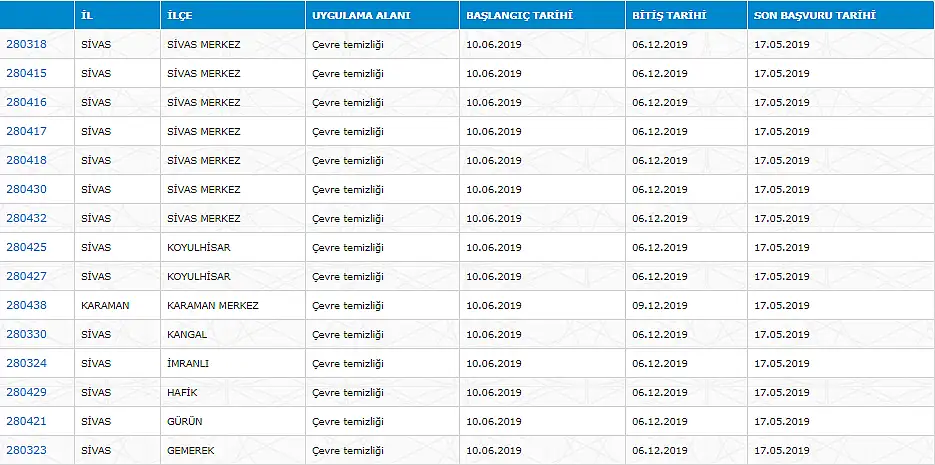Open Karaman listing 280438

point(26,305)
